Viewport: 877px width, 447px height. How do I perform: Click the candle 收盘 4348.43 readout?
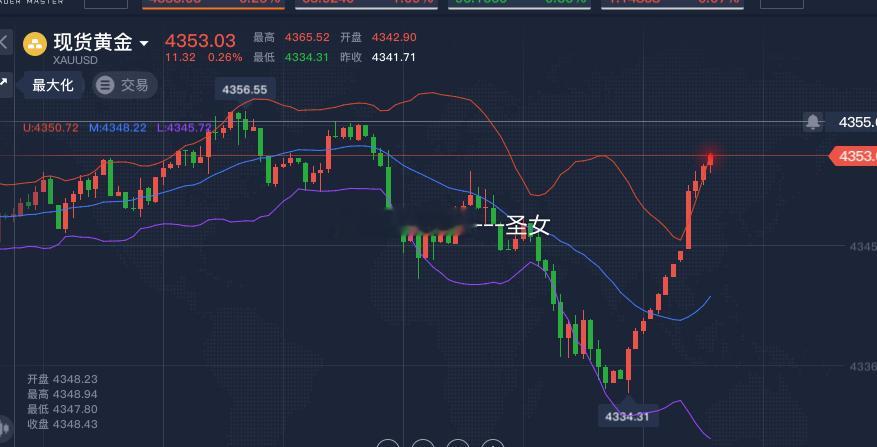tap(63, 424)
